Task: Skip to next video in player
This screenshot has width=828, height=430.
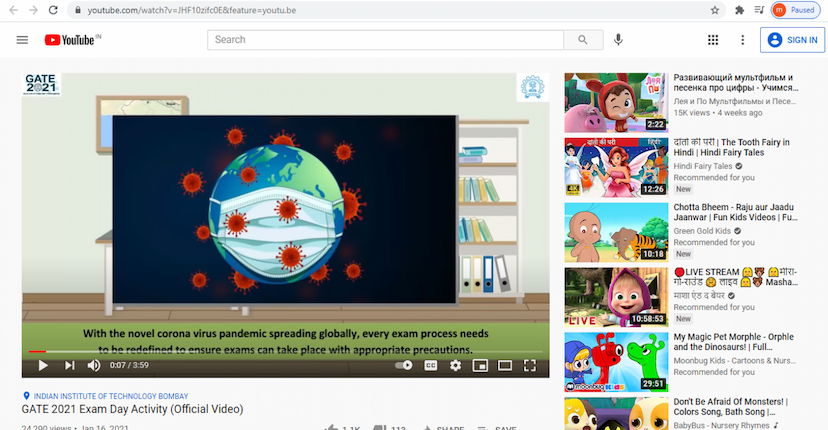Action: pos(69,366)
